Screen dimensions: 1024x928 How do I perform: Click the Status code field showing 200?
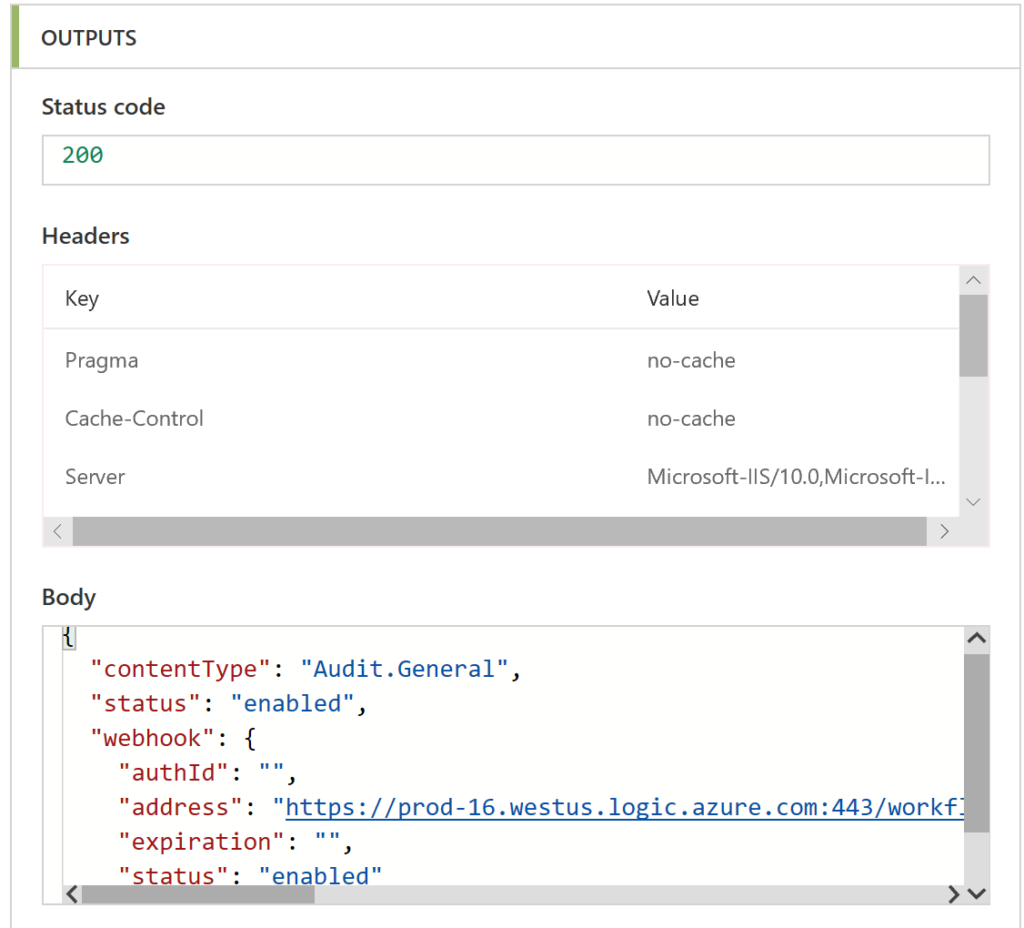(514, 159)
